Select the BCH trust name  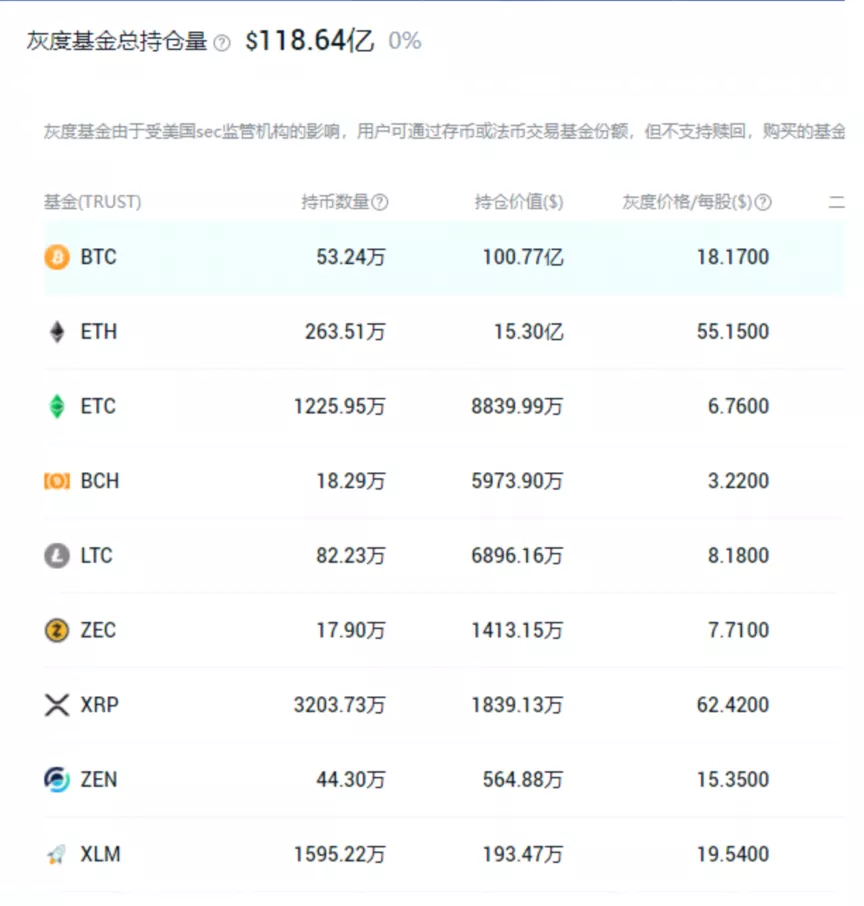[x=99, y=481]
